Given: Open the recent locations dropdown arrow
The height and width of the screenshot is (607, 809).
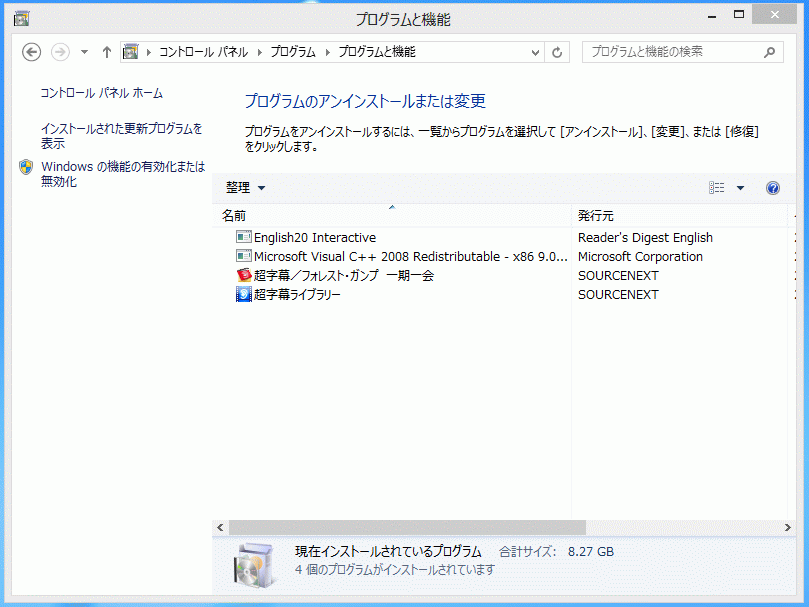Looking at the screenshot, I should pyautogui.click(x=85, y=52).
